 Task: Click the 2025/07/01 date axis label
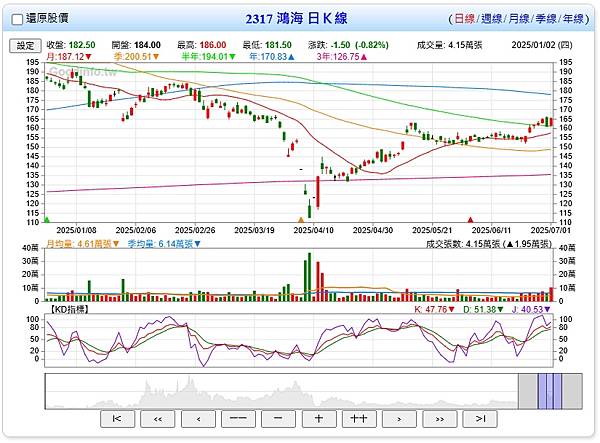click(x=550, y=230)
